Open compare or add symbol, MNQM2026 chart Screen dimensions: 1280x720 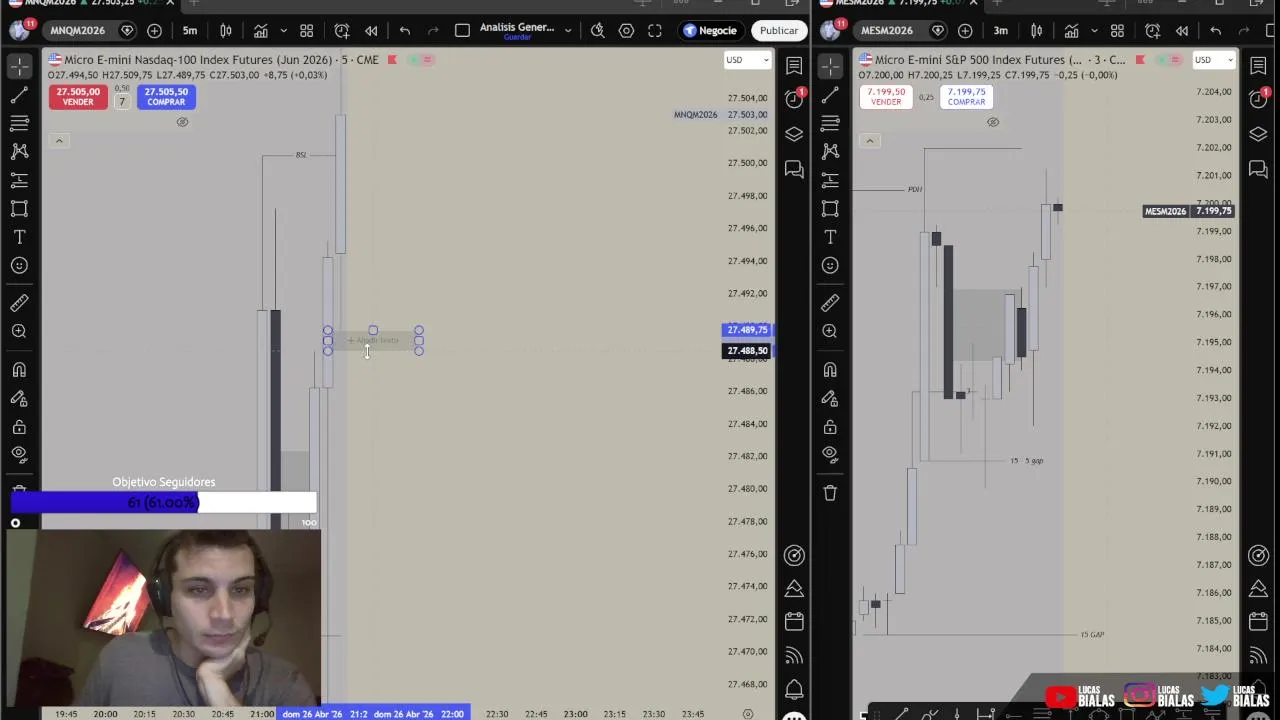[x=154, y=31]
